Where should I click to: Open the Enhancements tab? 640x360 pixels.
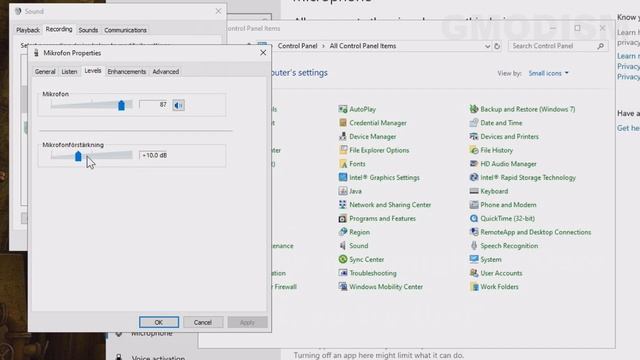pos(127,71)
